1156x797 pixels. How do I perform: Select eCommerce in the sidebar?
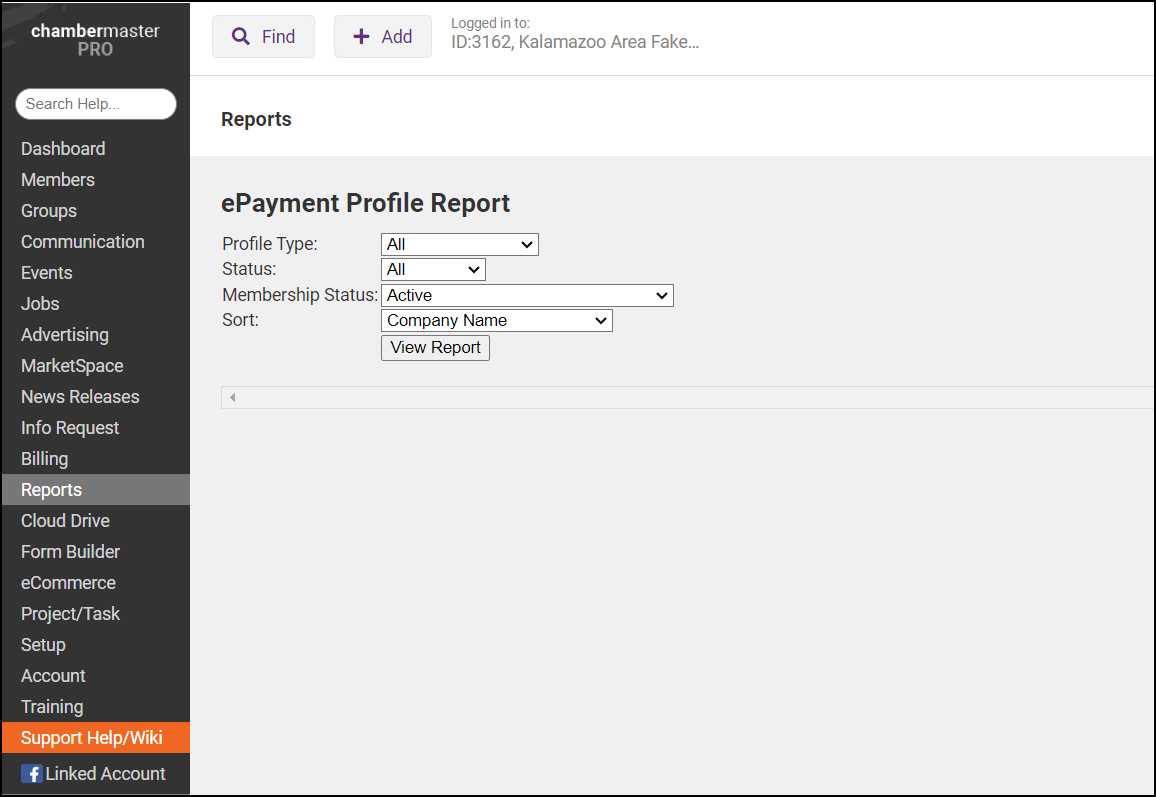[68, 583]
